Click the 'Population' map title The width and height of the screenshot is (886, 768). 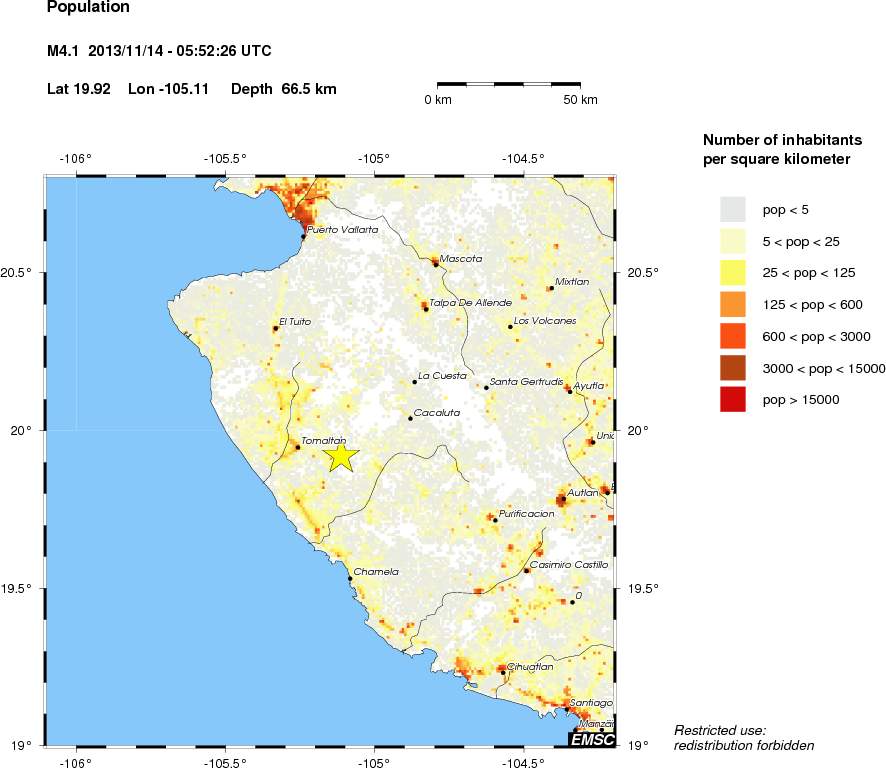[88, 7]
